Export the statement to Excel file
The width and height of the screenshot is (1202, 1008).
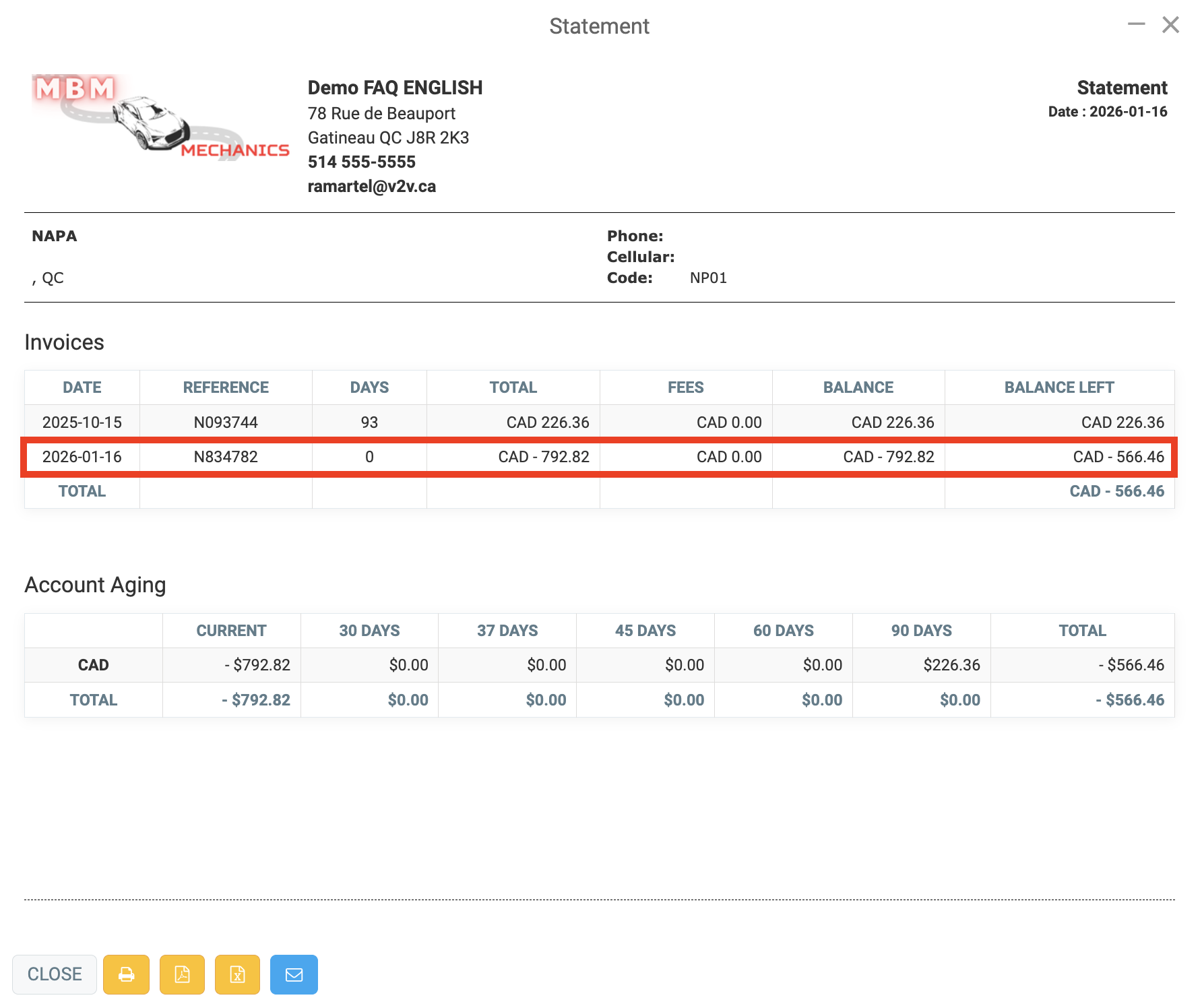tap(237, 974)
